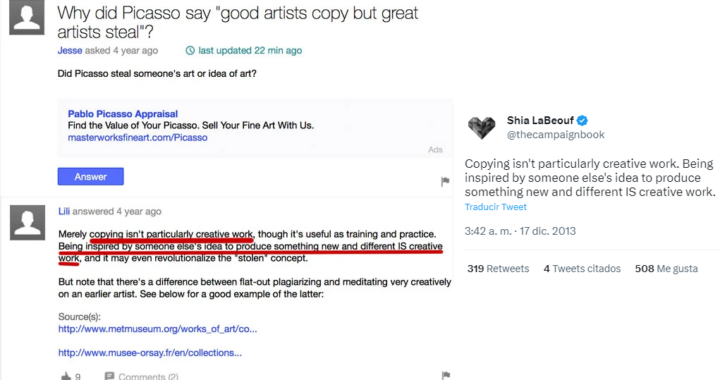Click the asker's gray avatar icon
Viewport: 720px width, 380px height.
27,17
